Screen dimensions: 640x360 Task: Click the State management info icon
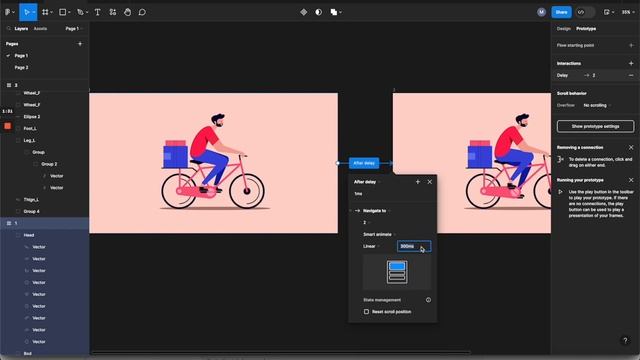(428, 300)
